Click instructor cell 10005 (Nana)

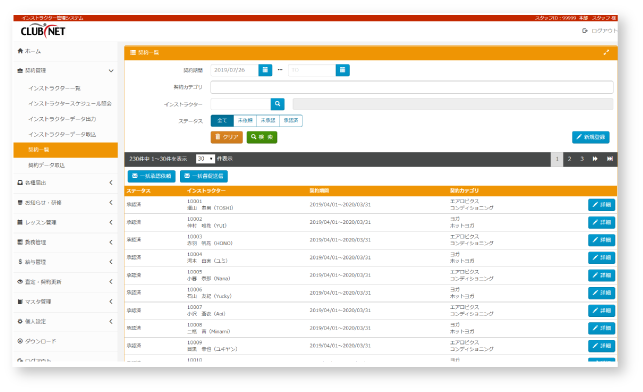click(208, 275)
